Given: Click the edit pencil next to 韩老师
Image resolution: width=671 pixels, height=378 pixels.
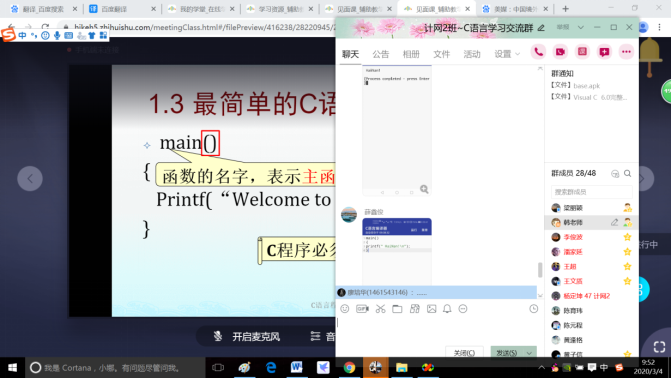Looking at the screenshot, I should click(x=614, y=222).
